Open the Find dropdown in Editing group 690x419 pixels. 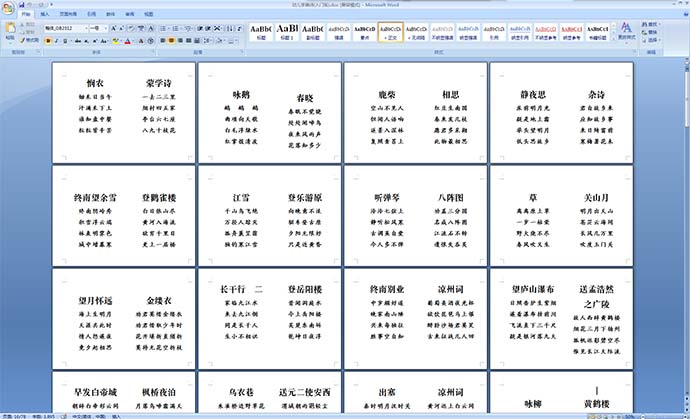coord(651,24)
